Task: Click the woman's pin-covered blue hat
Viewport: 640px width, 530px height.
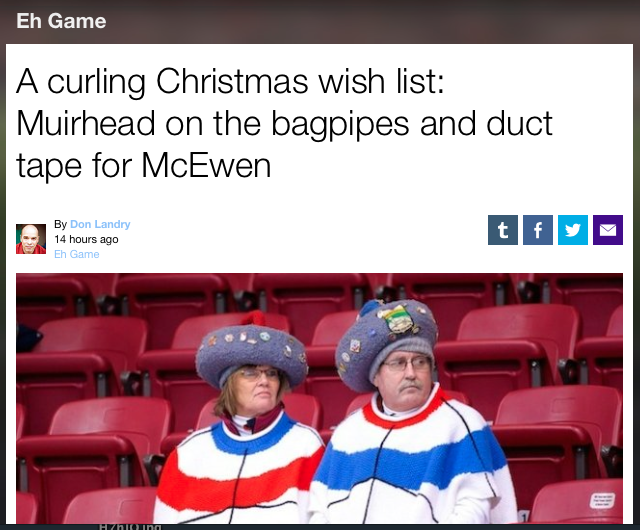Action: pyautogui.click(x=252, y=354)
